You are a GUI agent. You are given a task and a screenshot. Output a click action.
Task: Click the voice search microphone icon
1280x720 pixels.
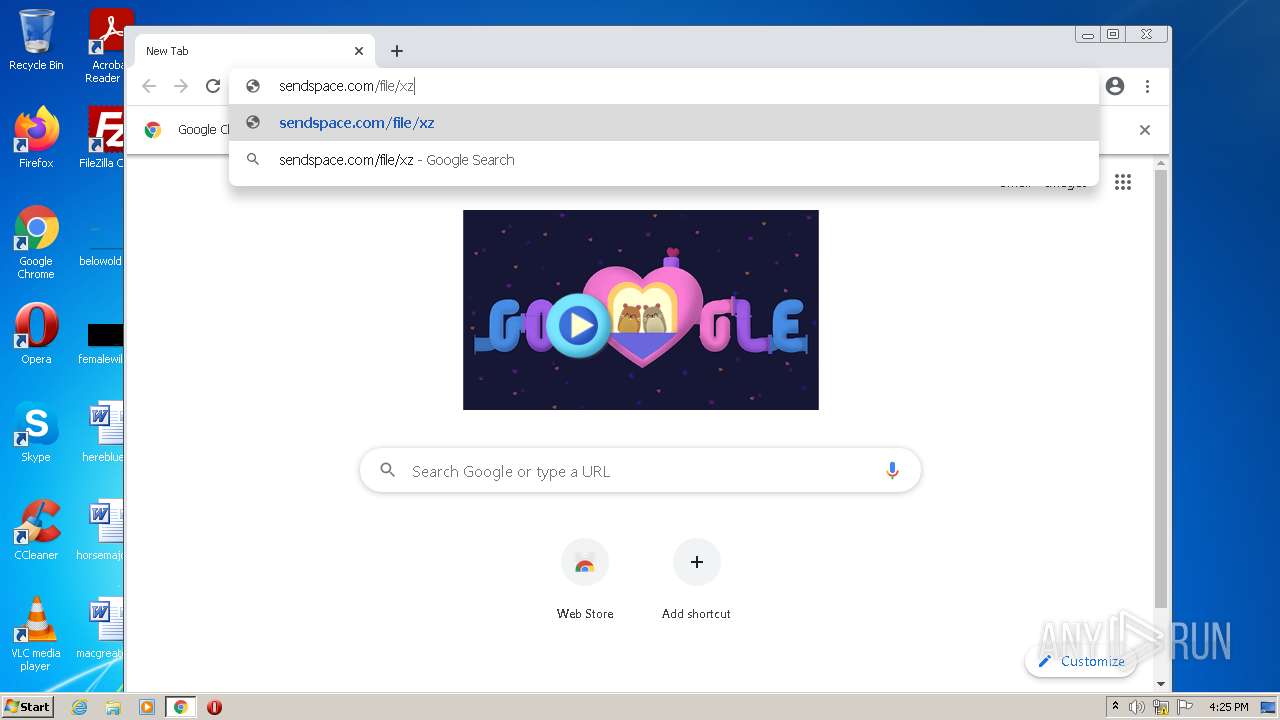tap(892, 471)
